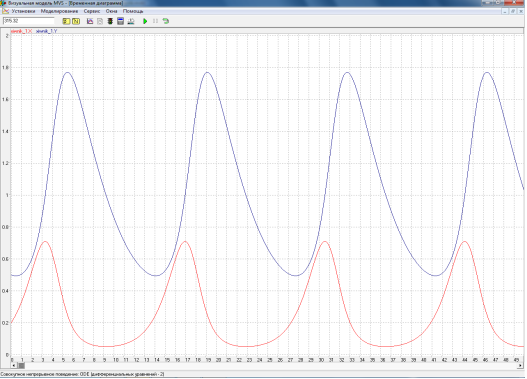Click the green restart arrow icon

(166, 21)
